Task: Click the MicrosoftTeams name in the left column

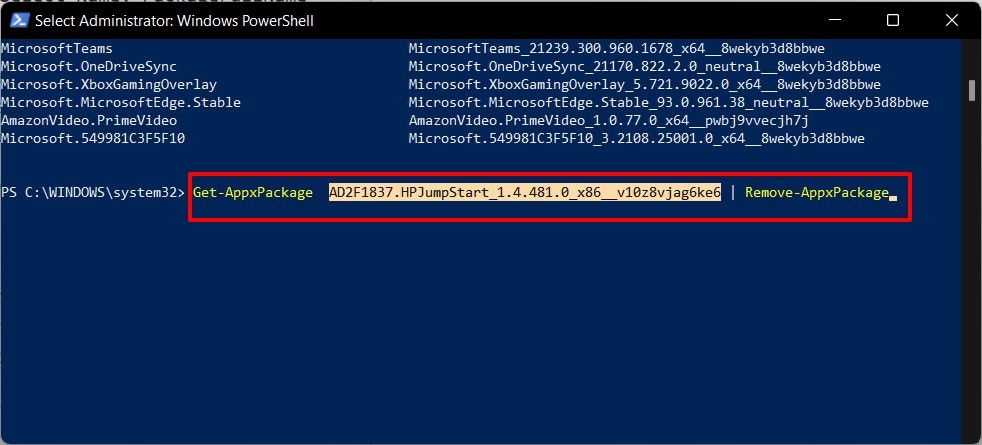Action: tap(57, 48)
